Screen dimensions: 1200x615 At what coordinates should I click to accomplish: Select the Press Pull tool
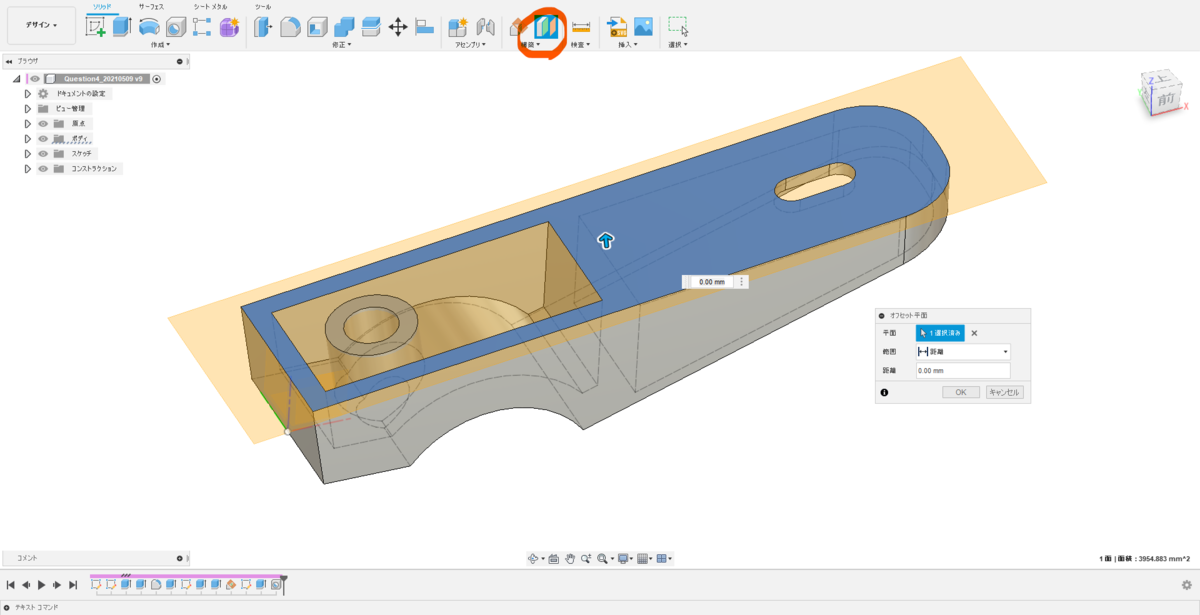tap(263, 27)
